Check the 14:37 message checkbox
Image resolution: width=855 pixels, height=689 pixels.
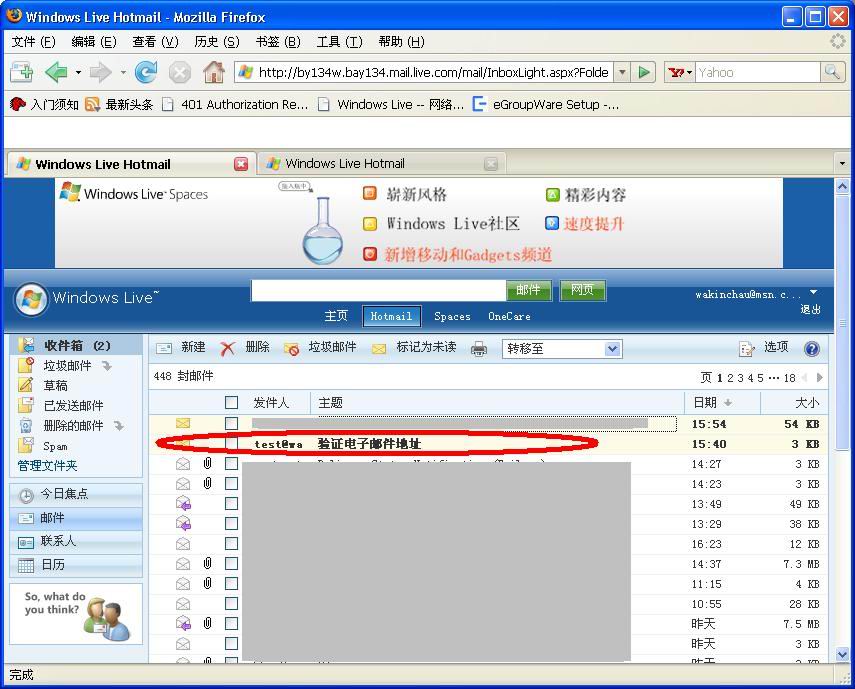coord(231,564)
